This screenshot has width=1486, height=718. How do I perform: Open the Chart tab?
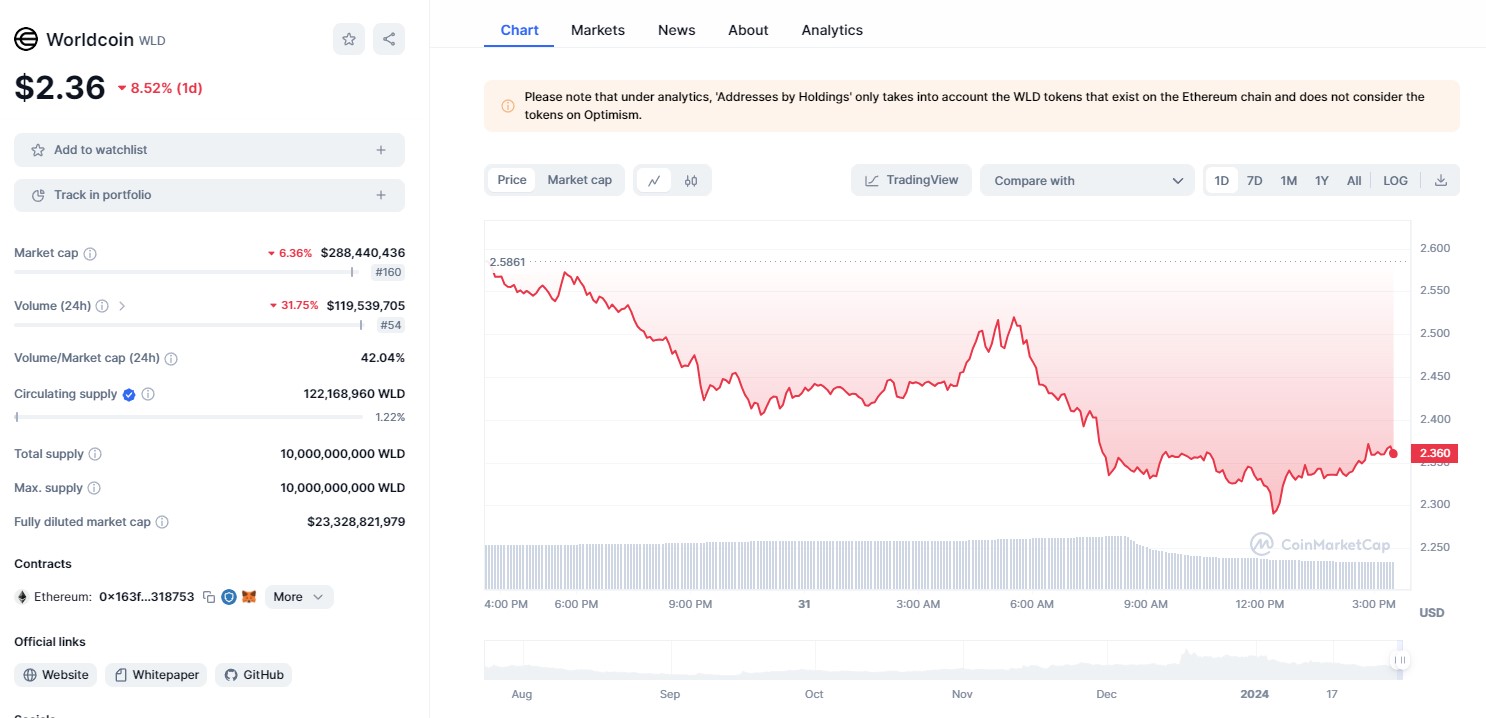point(520,30)
